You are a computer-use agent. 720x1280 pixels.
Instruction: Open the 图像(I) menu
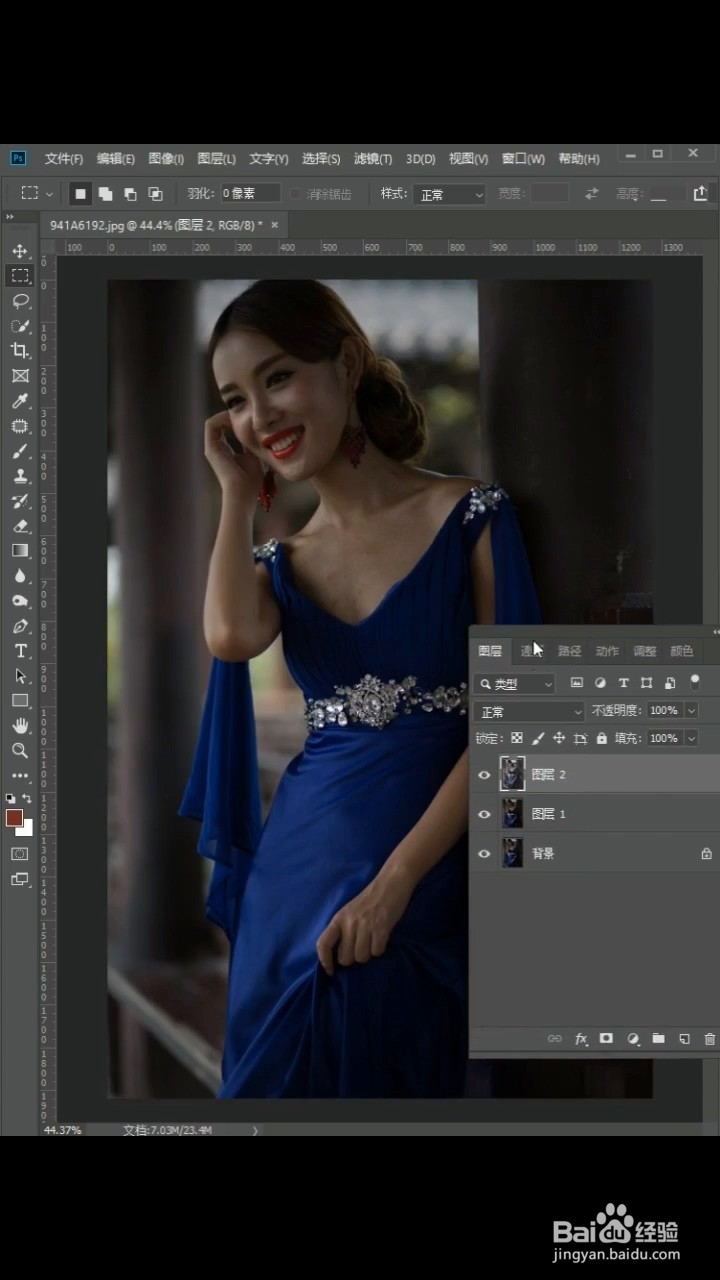(x=166, y=159)
